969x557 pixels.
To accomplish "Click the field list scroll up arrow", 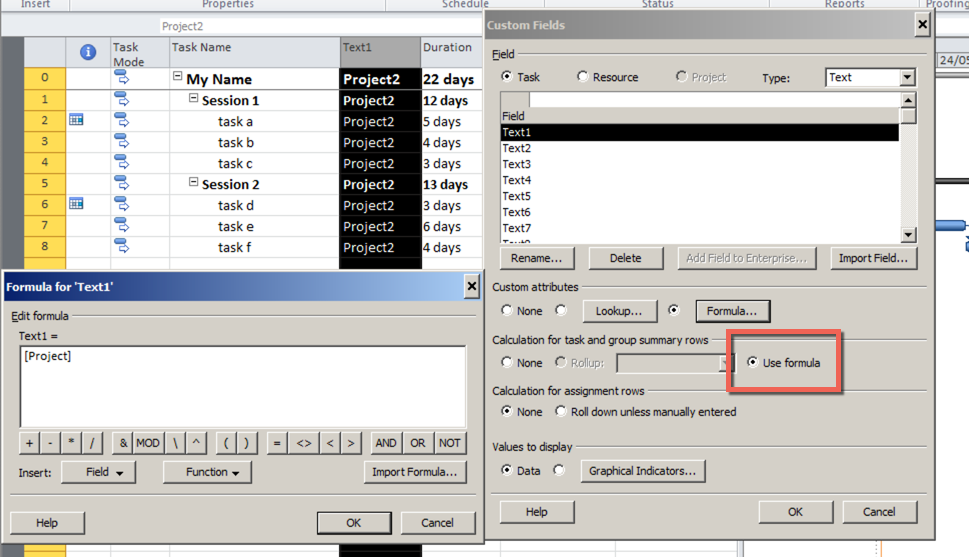I will click(x=908, y=100).
